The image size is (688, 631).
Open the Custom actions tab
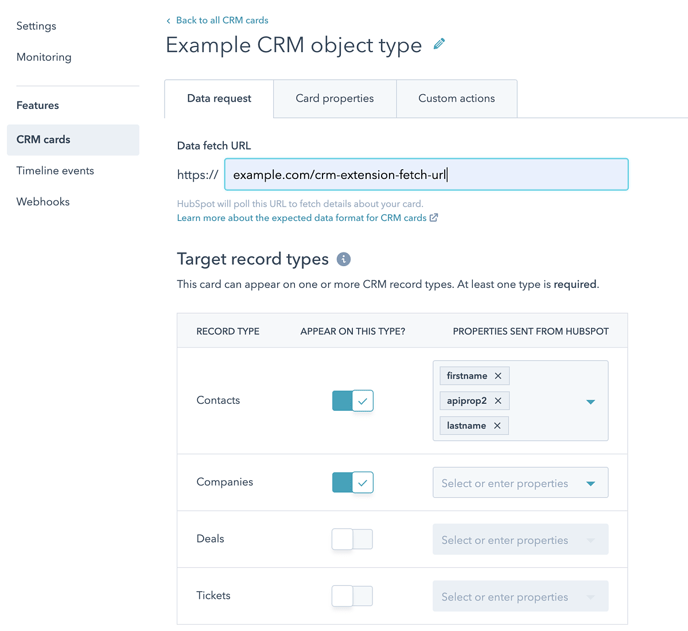tap(456, 99)
